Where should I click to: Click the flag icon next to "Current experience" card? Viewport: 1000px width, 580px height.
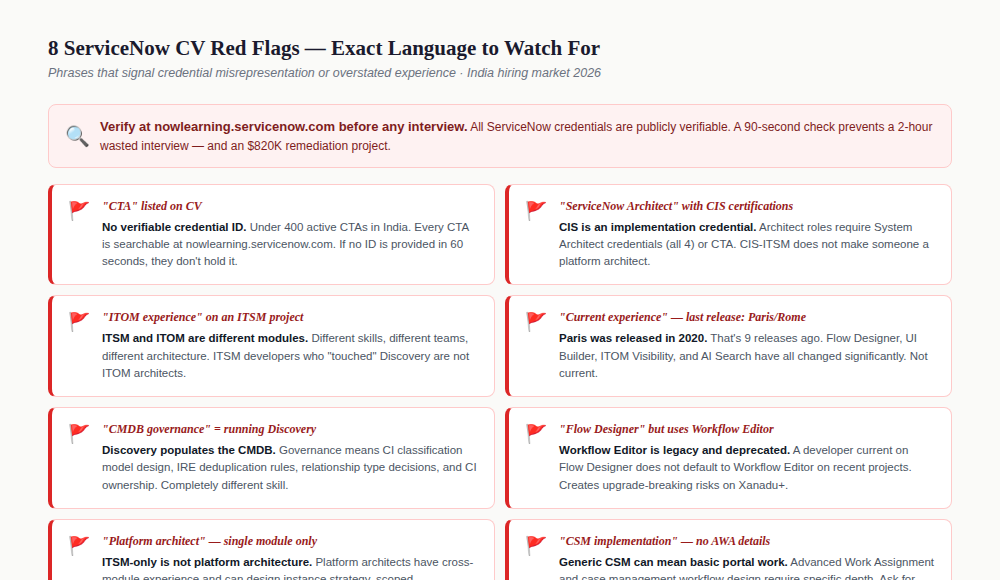coord(536,321)
